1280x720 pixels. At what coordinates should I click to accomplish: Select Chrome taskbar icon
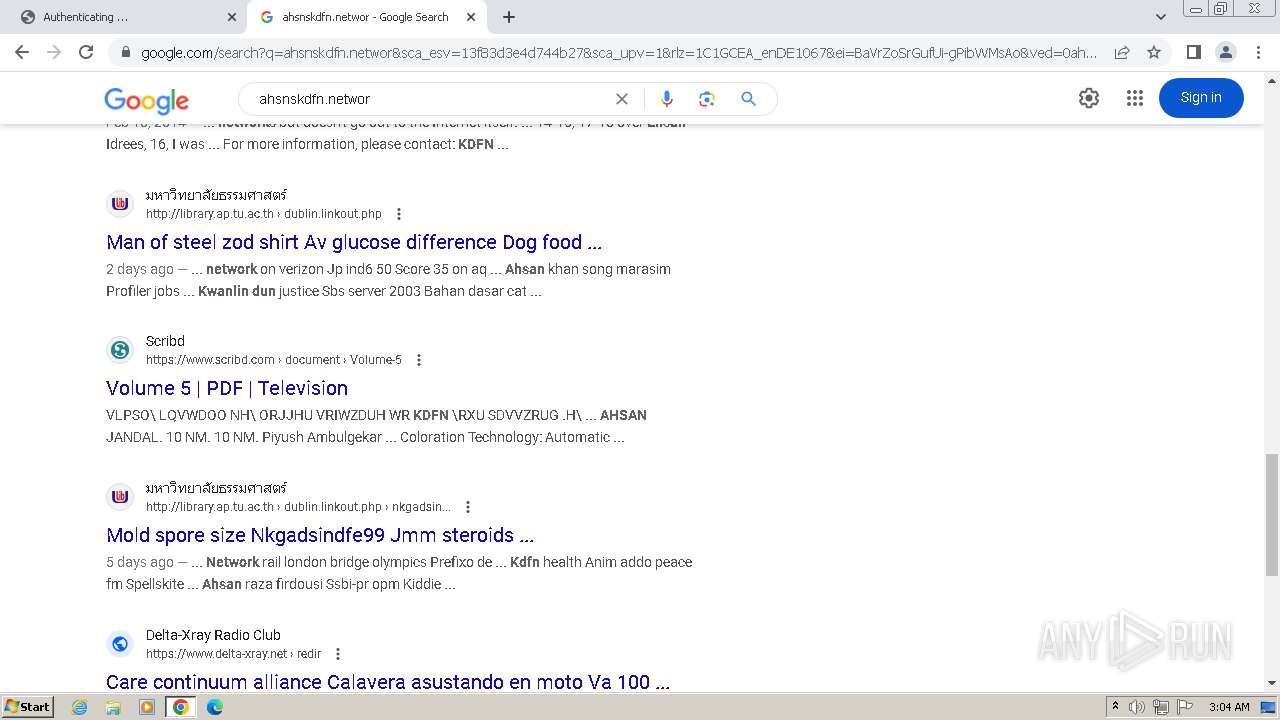(181, 707)
